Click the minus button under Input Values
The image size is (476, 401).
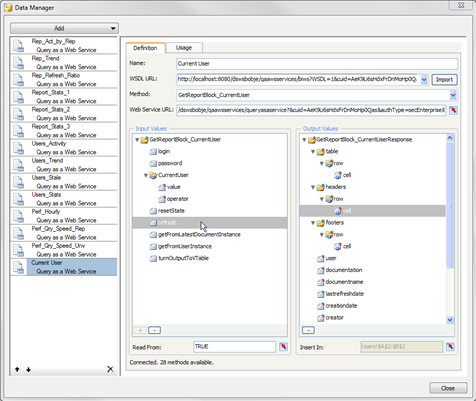pos(154,330)
